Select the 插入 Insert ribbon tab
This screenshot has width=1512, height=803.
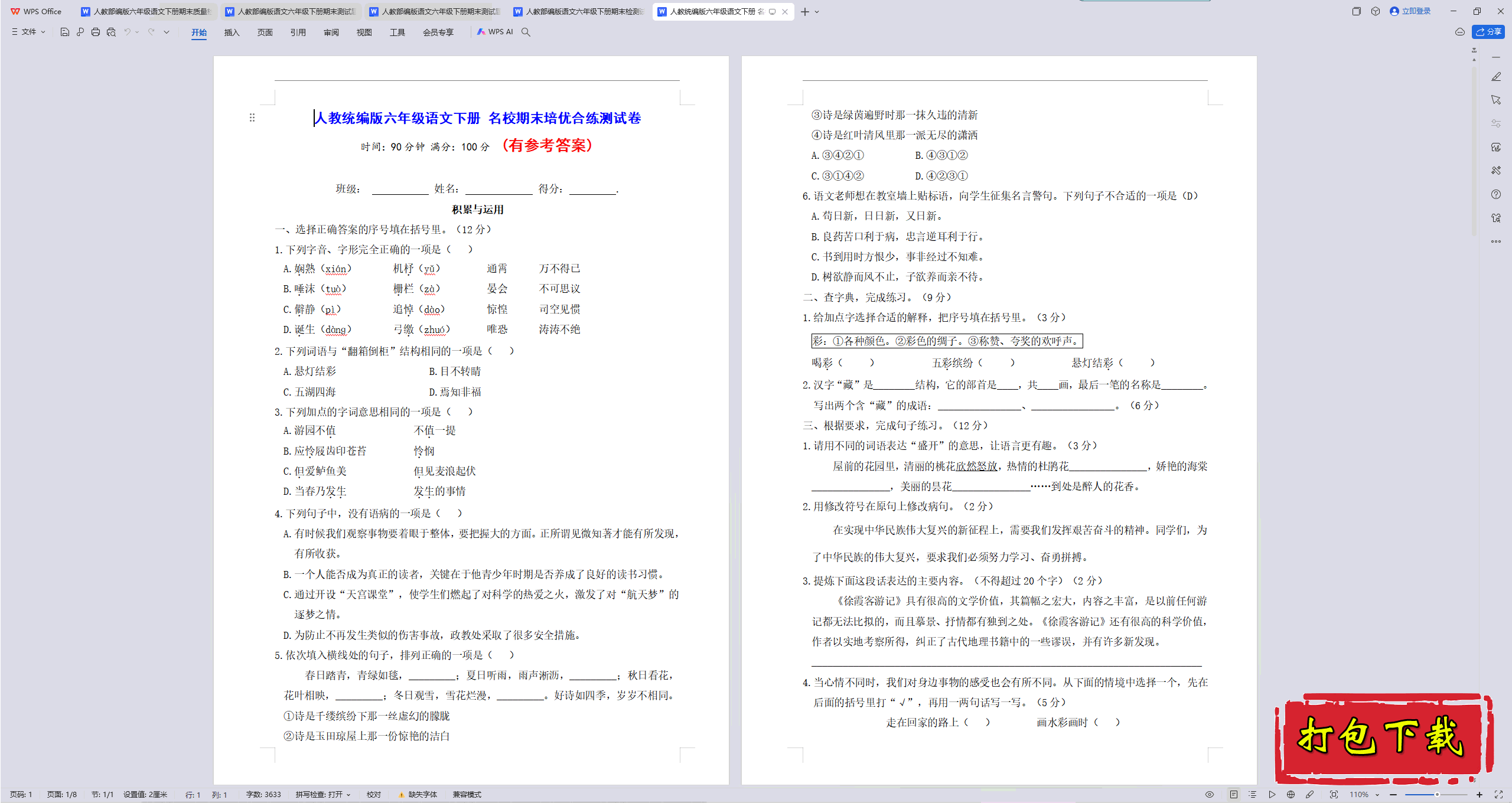(x=232, y=32)
